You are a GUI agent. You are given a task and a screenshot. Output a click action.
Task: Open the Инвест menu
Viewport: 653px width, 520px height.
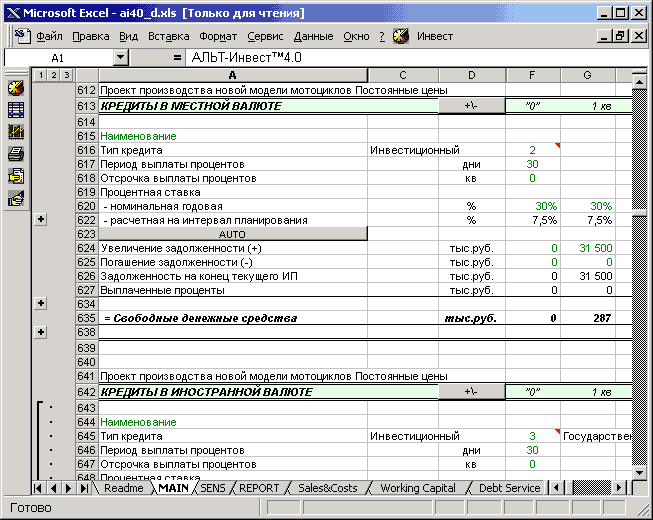pyautogui.click(x=435, y=36)
